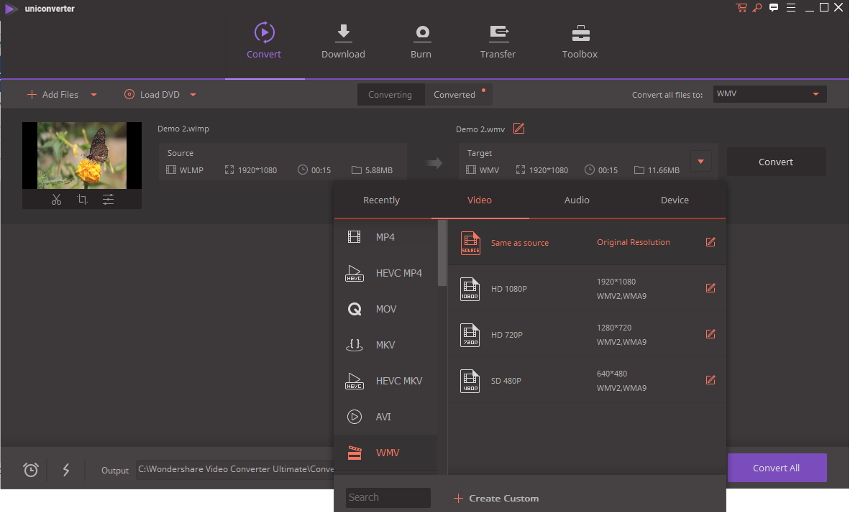This screenshot has width=849, height=512.
Task: Click the uniconverter logo icon
Action: pyautogui.click(x=10, y=9)
